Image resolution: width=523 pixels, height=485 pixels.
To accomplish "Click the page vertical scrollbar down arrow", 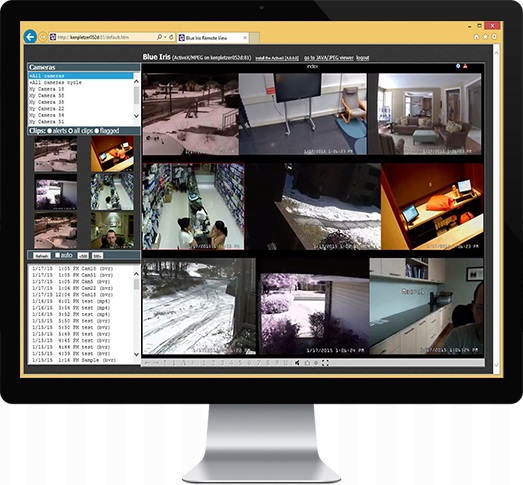I will (497, 366).
